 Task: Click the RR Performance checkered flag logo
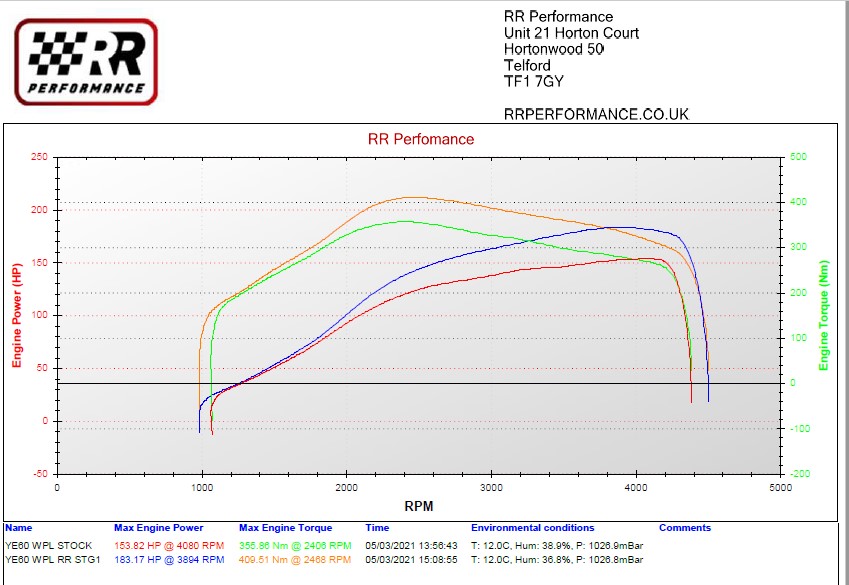pyautogui.click(x=86, y=61)
